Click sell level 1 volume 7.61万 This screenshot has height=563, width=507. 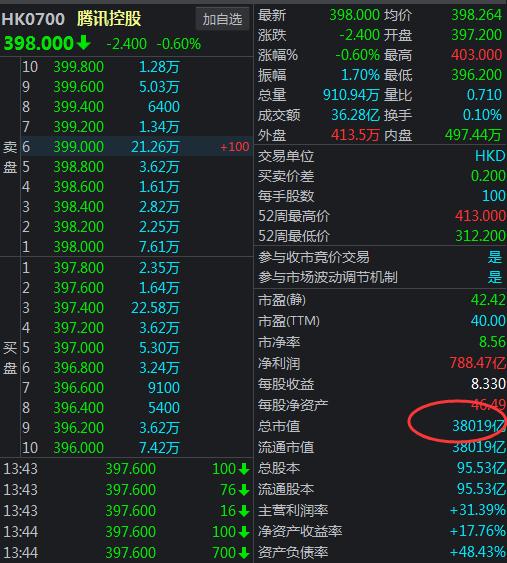159,247
